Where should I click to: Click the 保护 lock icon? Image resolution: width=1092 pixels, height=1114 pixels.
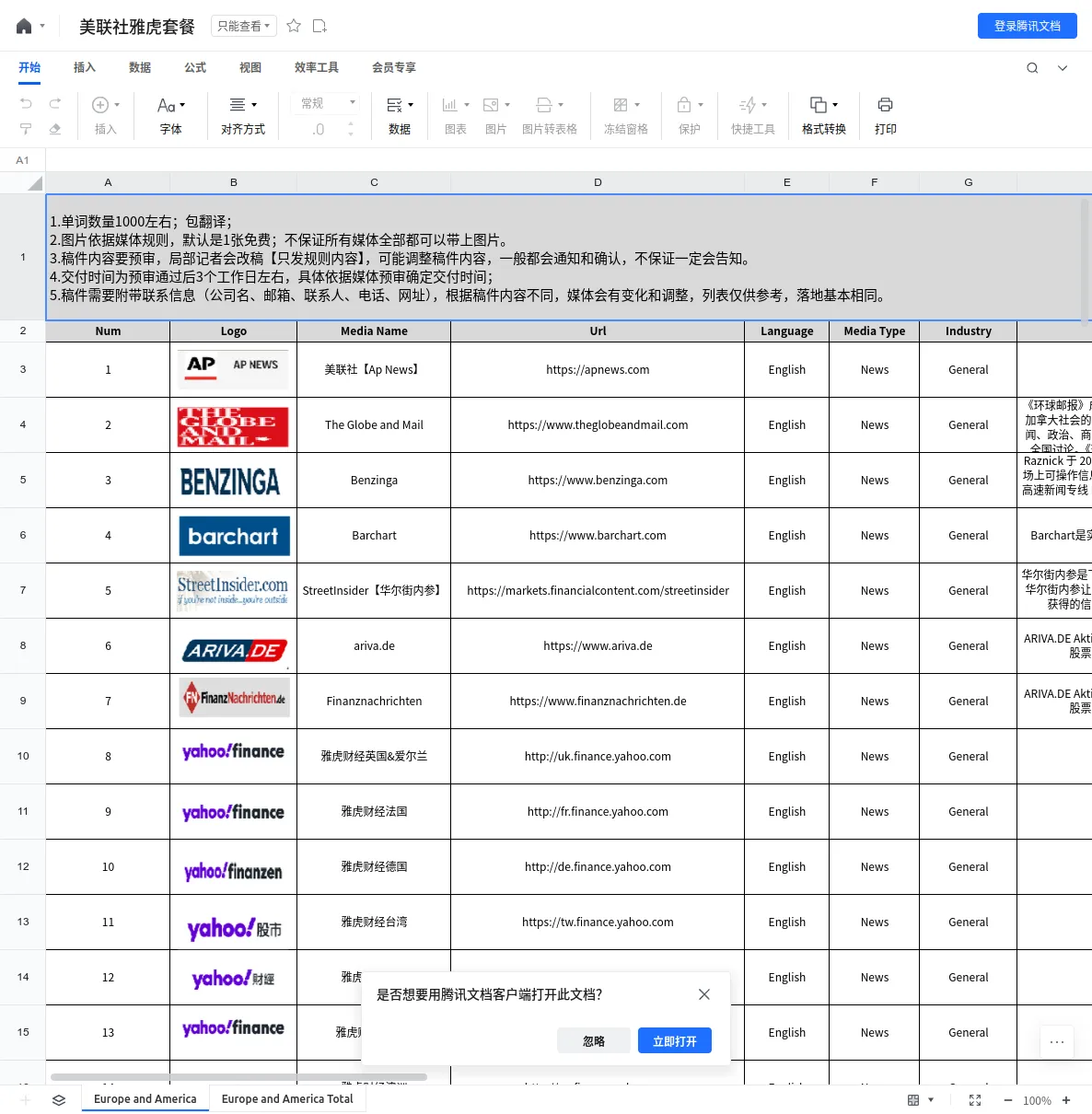[x=684, y=105]
